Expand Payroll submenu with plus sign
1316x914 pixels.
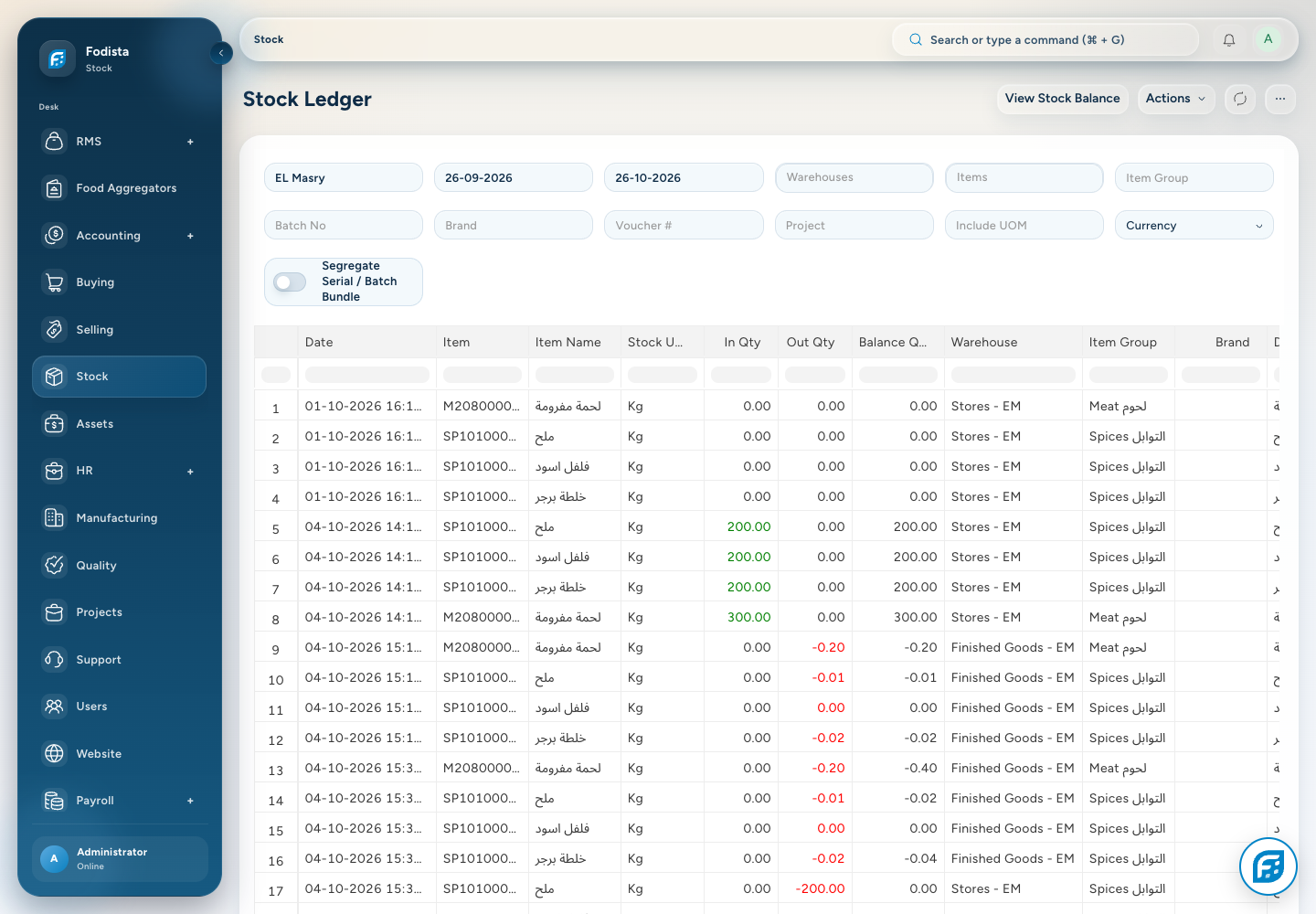[x=190, y=801]
